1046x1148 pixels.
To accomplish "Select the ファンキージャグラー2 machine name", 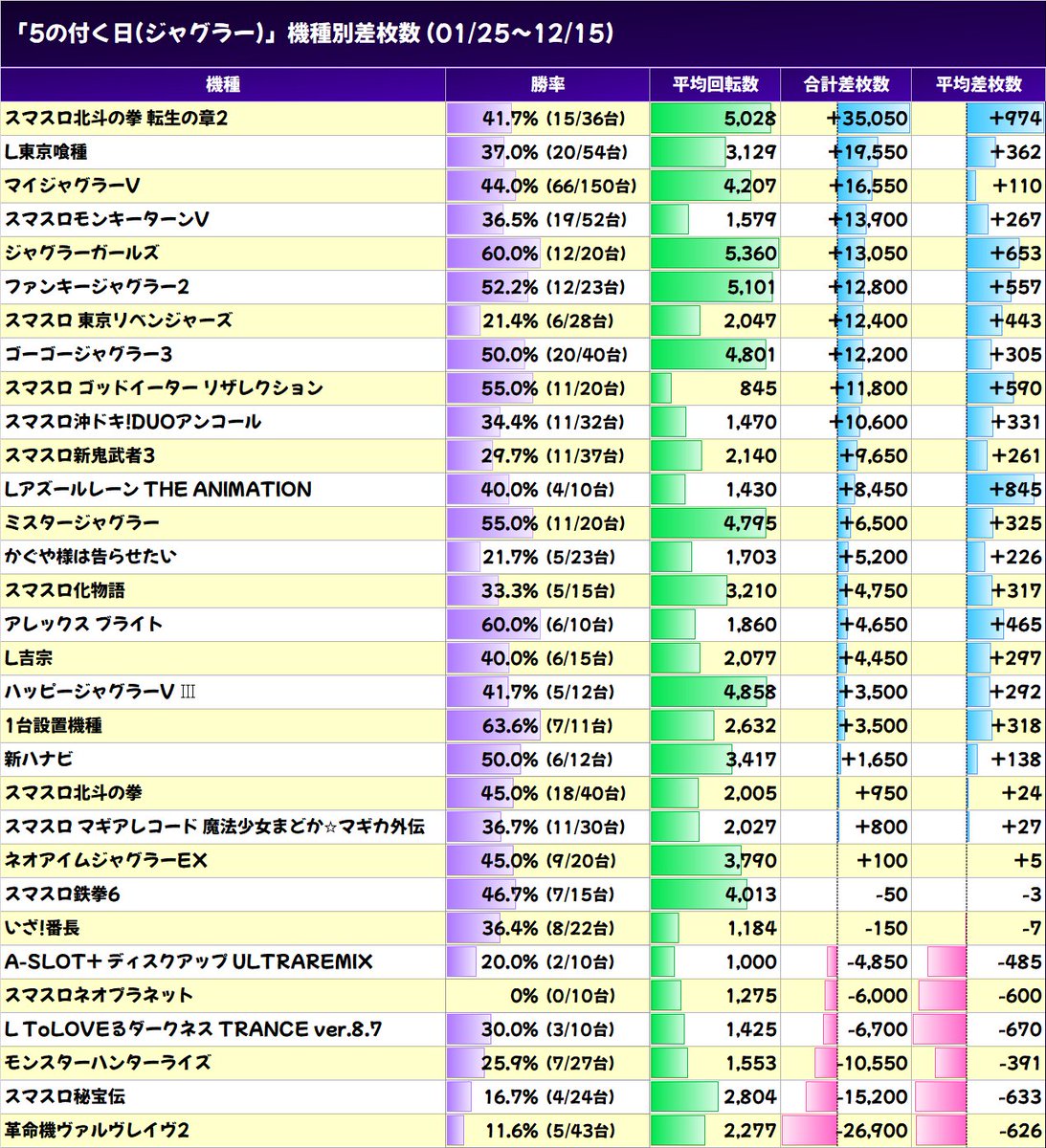I will point(97,287).
